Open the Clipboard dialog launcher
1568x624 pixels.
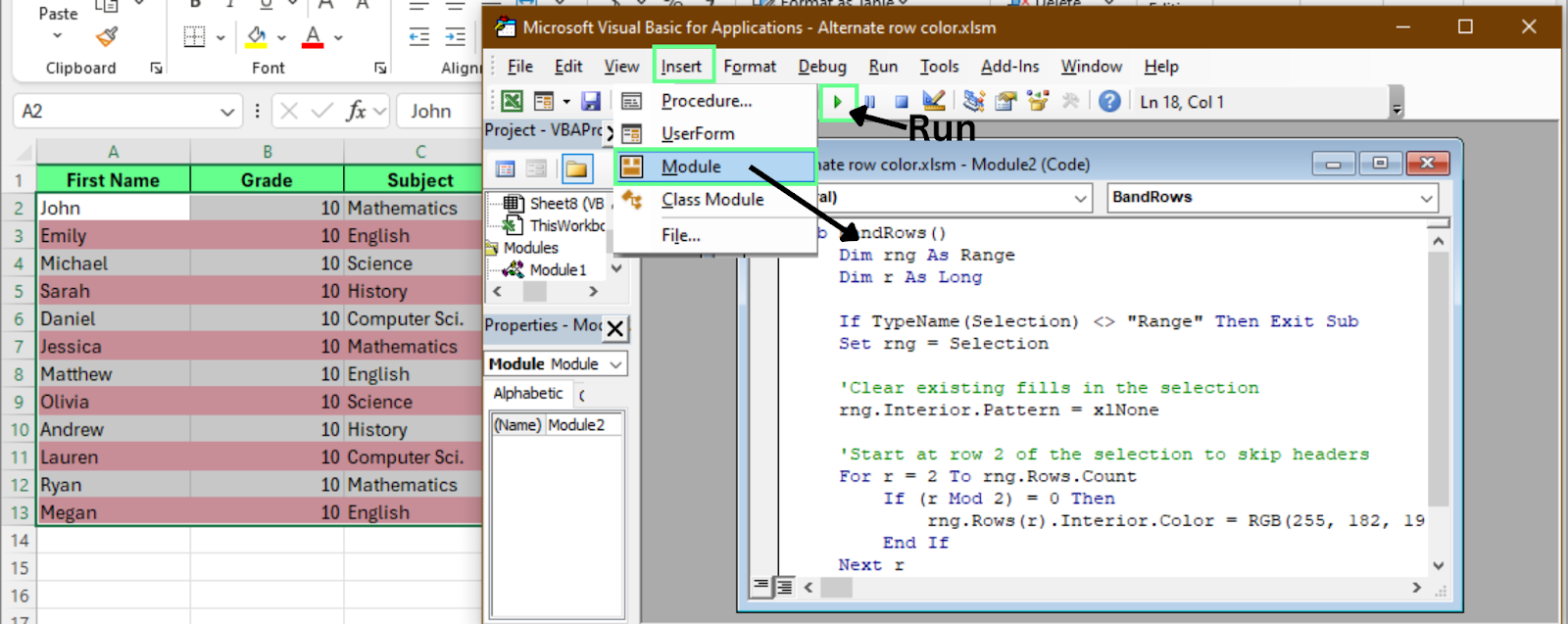156,68
